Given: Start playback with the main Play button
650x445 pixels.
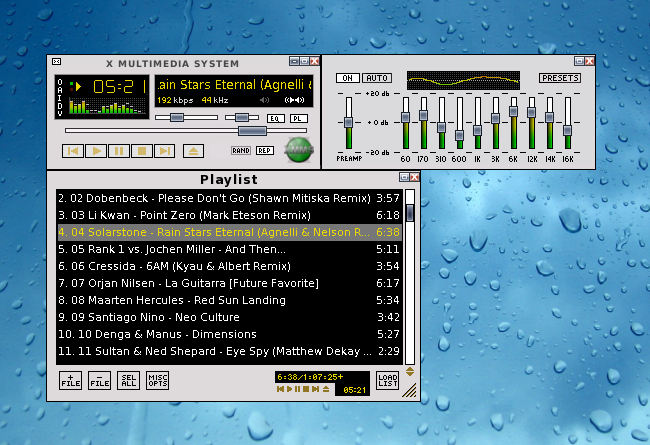Looking at the screenshot, I should [96, 151].
